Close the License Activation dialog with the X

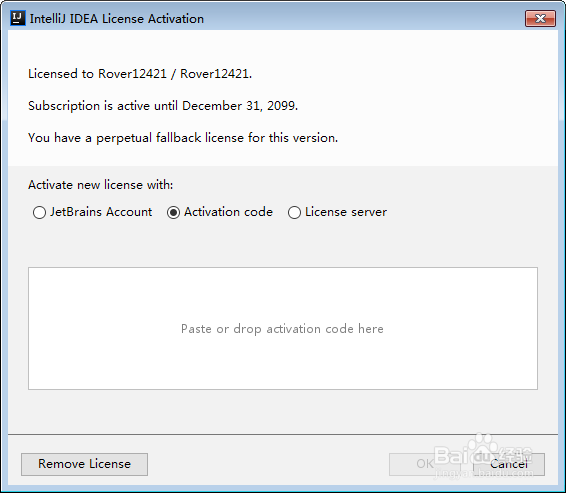[540, 18]
